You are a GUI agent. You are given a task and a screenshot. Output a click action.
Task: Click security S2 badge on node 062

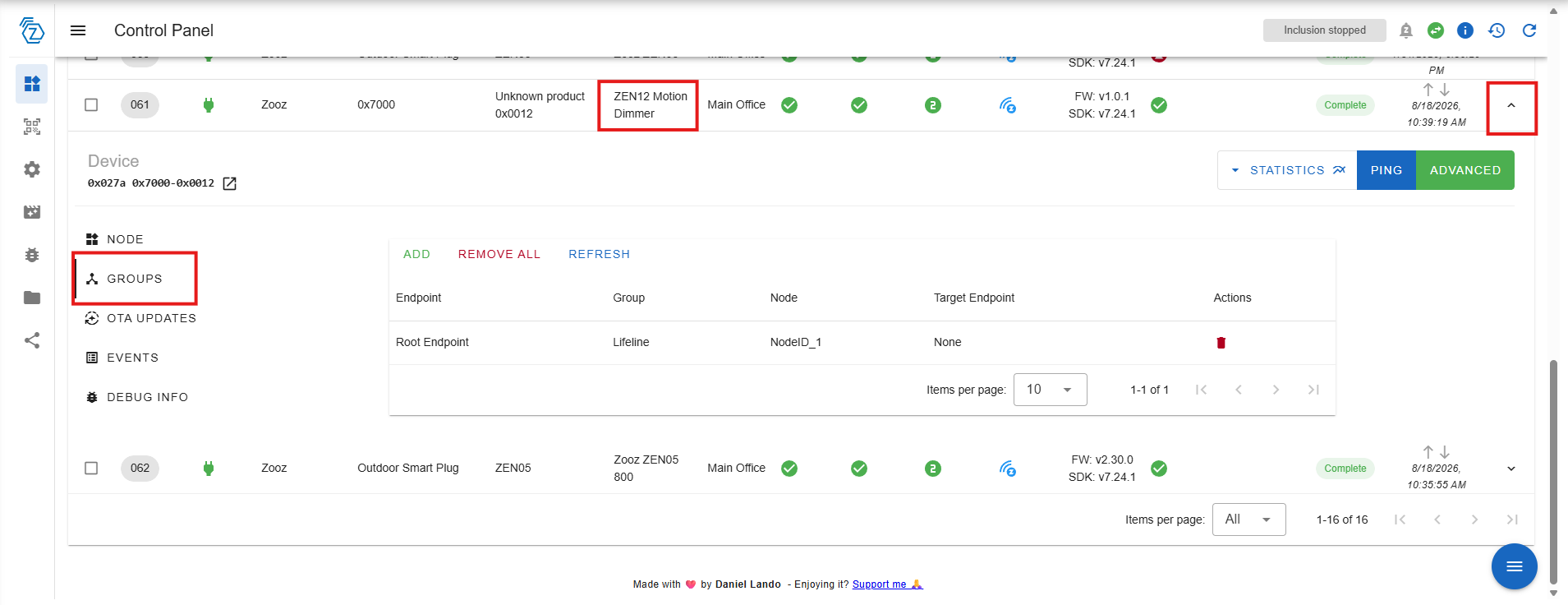pyautogui.click(x=933, y=469)
